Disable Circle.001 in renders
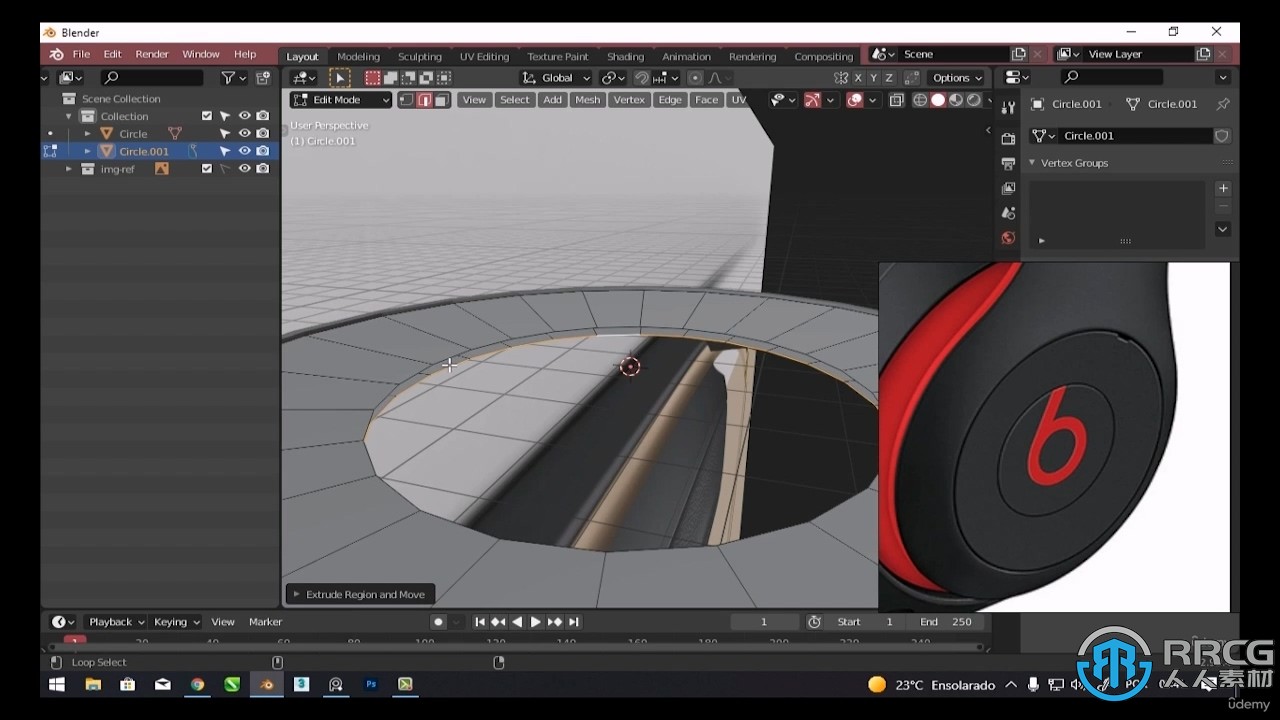The width and height of the screenshot is (1280, 720). coord(262,151)
